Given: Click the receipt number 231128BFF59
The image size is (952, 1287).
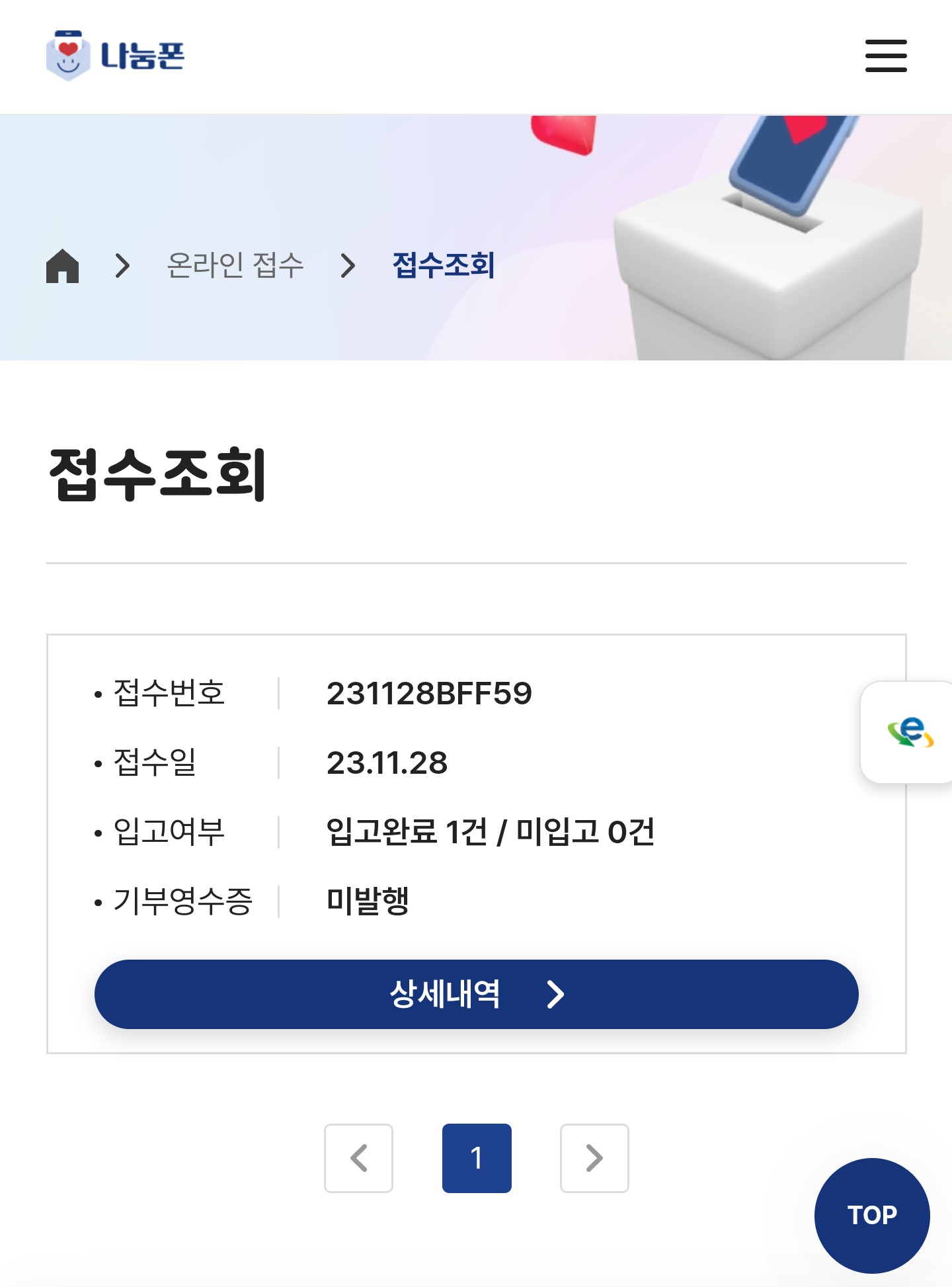Looking at the screenshot, I should coord(429,694).
